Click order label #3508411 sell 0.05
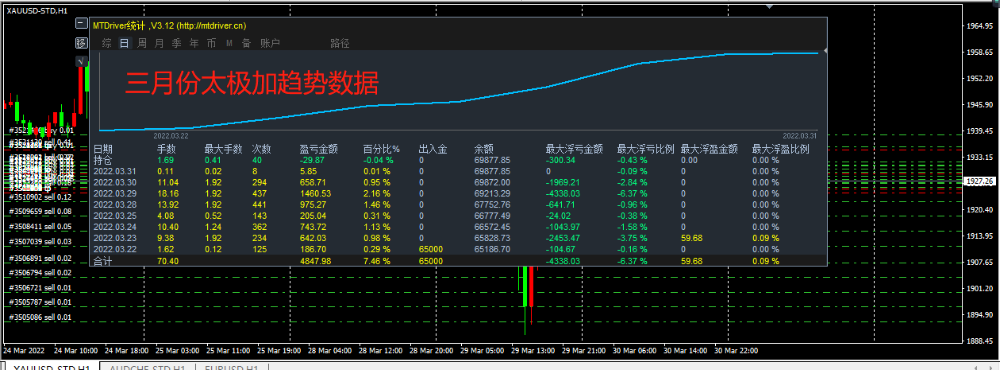 click(41, 226)
